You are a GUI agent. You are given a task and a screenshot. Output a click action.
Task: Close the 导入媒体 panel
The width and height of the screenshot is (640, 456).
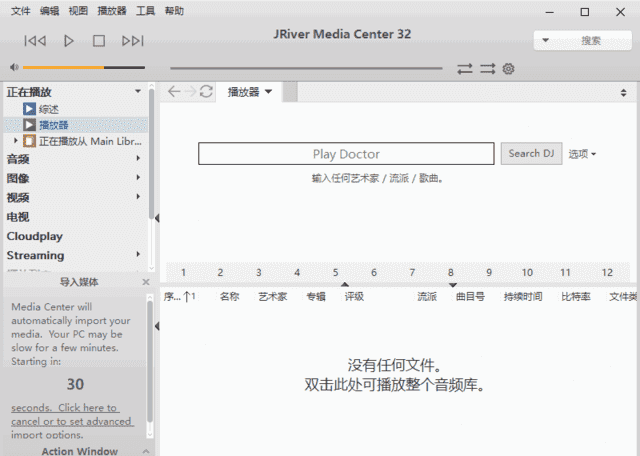tap(146, 282)
